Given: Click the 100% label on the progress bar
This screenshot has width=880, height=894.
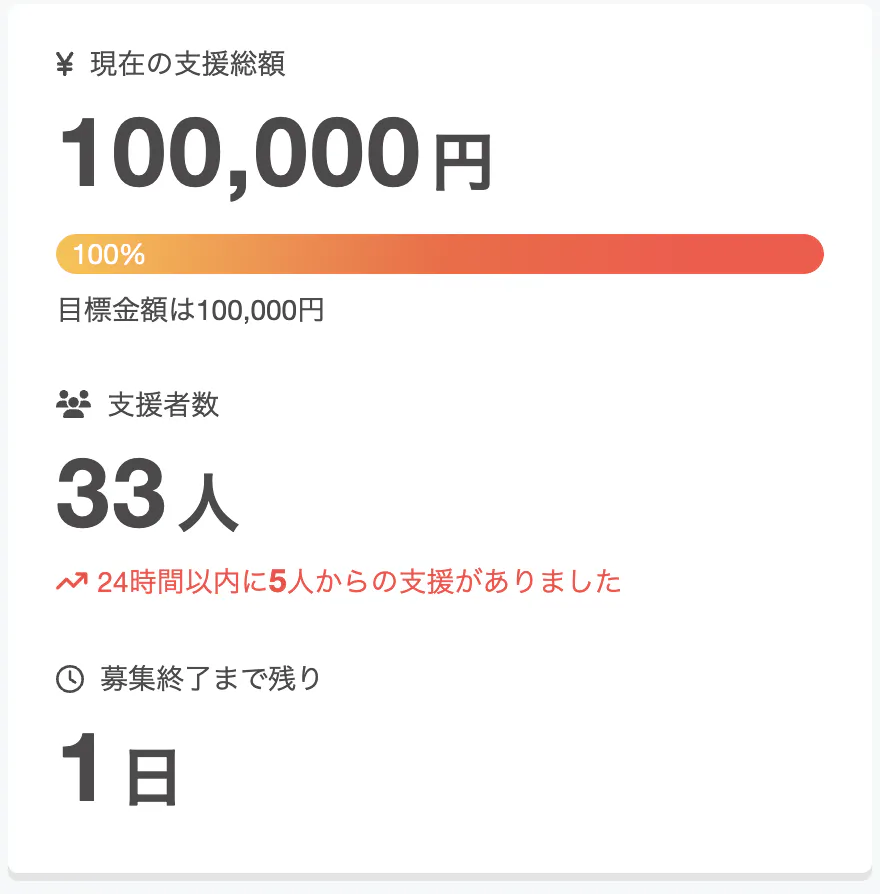Looking at the screenshot, I should (110, 255).
